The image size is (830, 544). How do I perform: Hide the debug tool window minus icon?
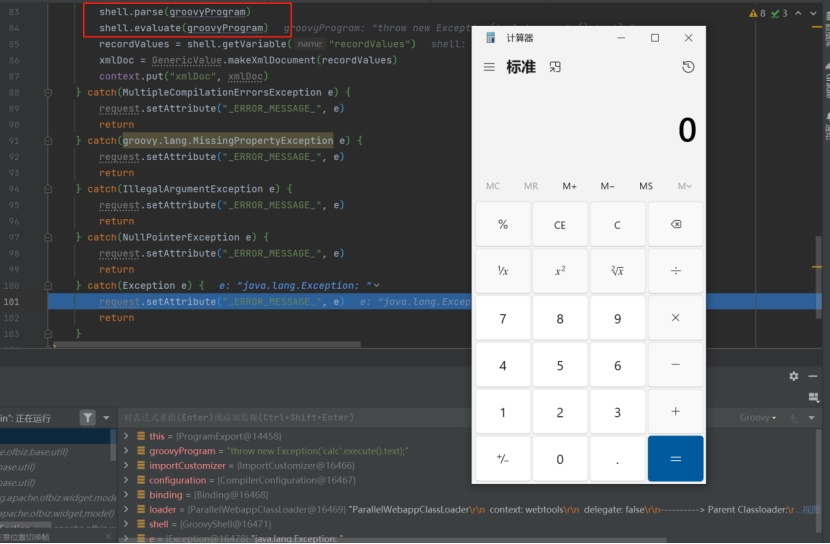click(x=813, y=376)
